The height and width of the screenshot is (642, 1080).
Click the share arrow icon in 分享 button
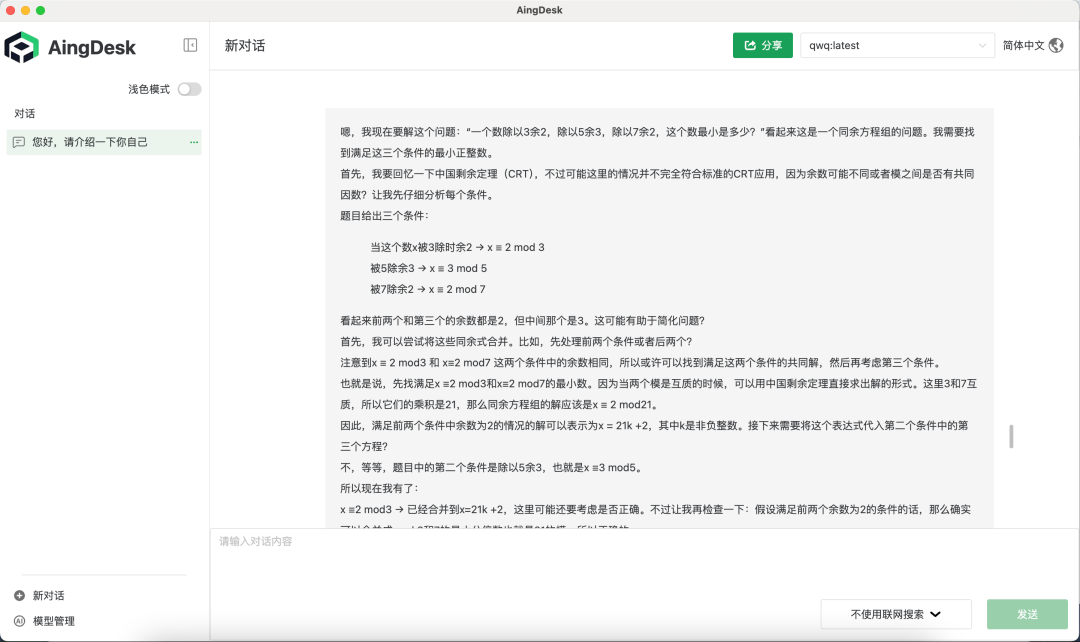coord(750,45)
